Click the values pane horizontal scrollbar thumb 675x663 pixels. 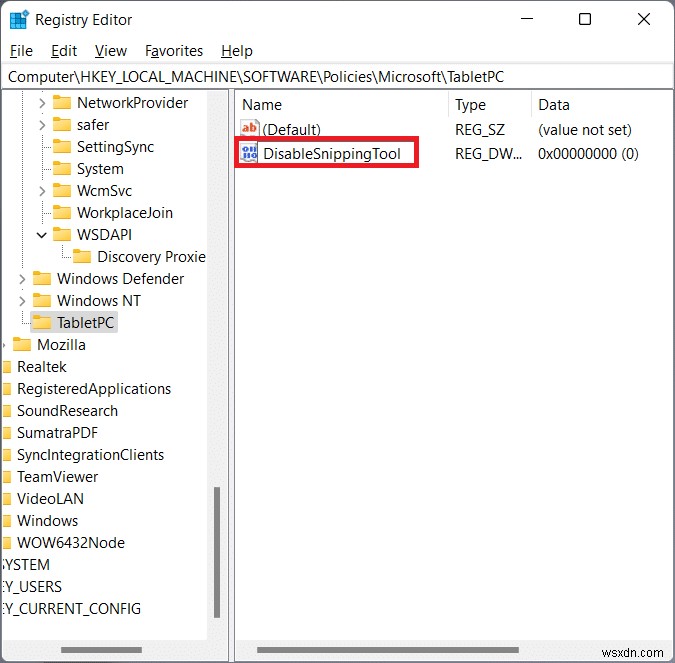pos(388,650)
